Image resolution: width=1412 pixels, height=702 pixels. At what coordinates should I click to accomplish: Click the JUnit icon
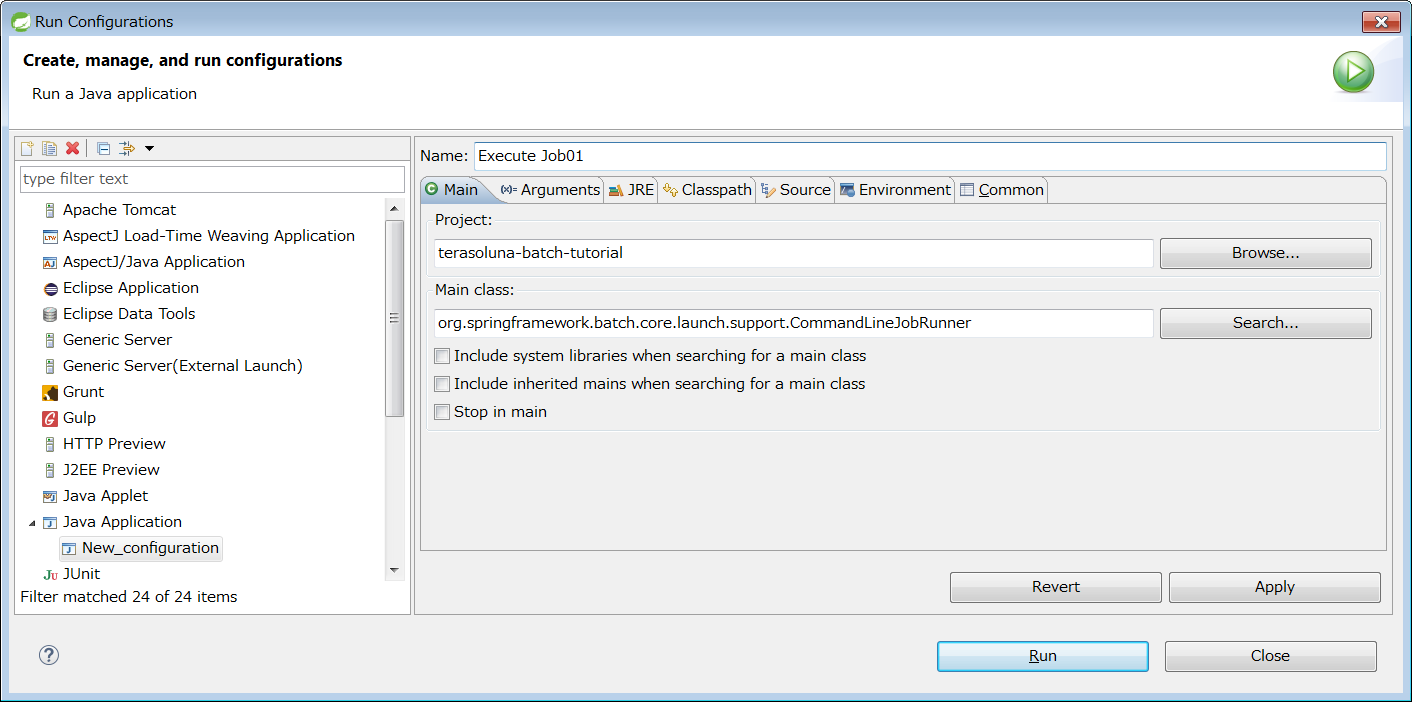(x=50, y=574)
